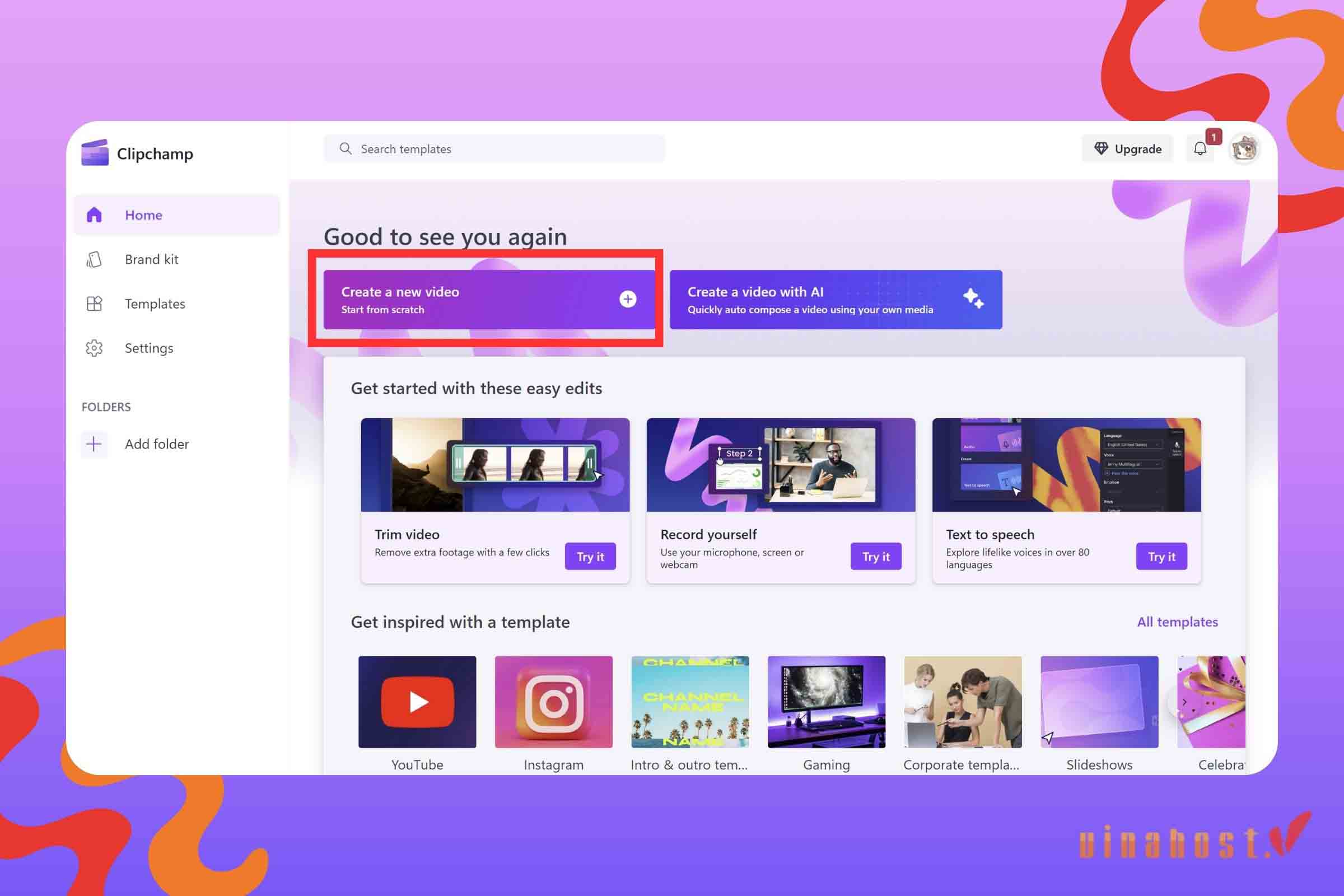The width and height of the screenshot is (1344, 896).
Task: Click the Instagram category label
Action: [554, 764]
